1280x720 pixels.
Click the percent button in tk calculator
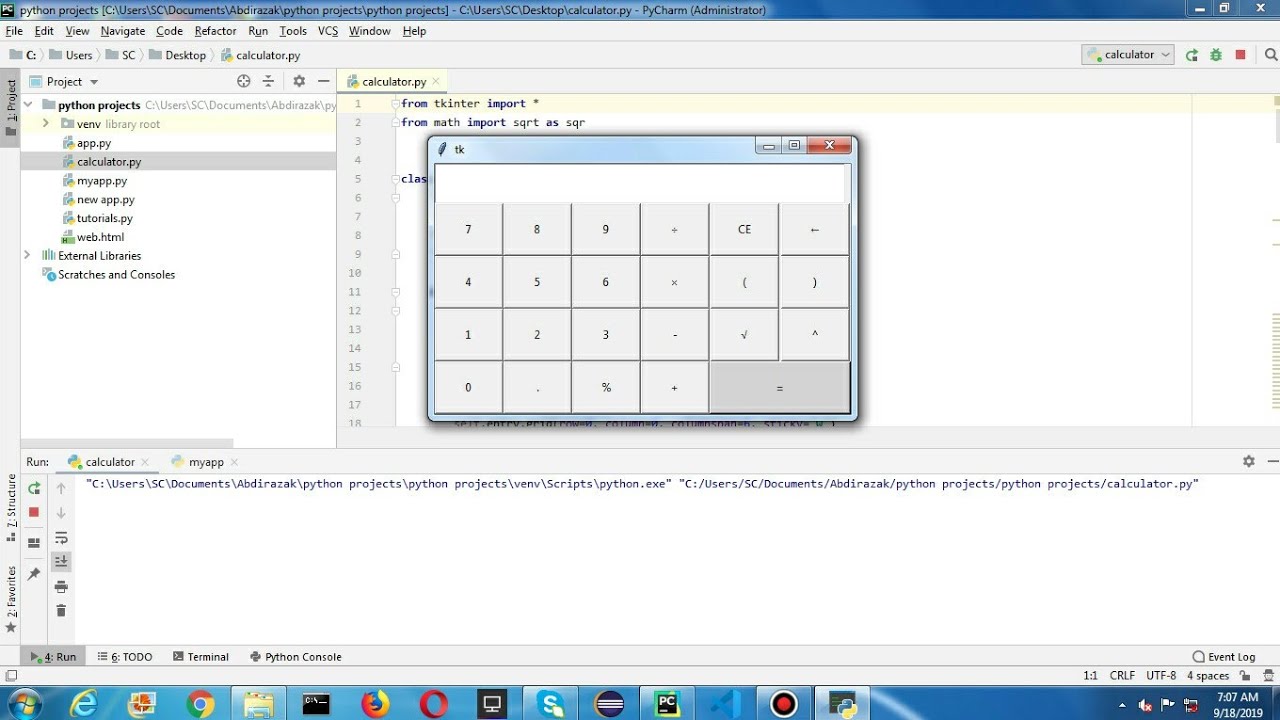coord(606,388)
